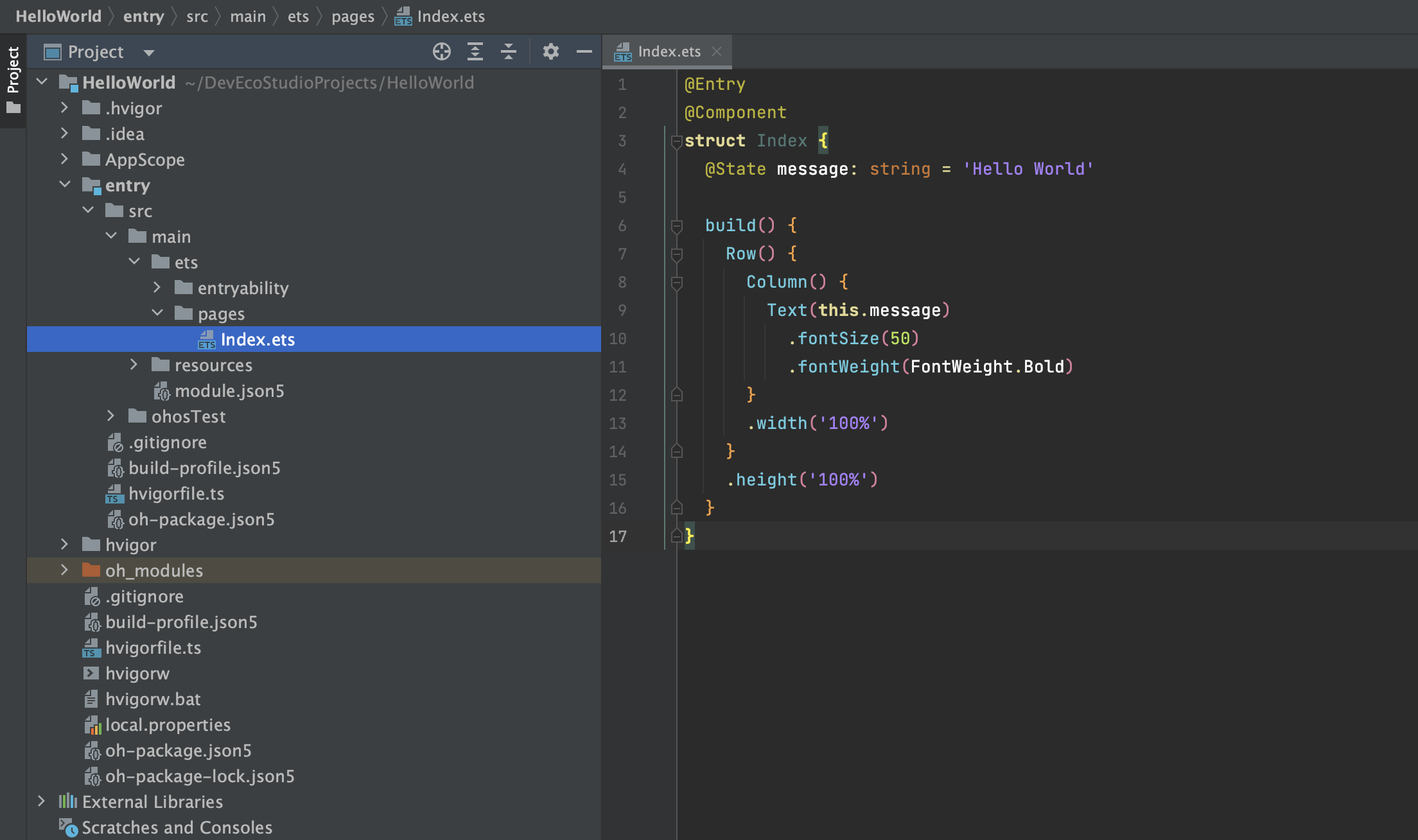Collapse the pages folder
This screenshot has height=840, width=1418.
(x=157, y=313)
